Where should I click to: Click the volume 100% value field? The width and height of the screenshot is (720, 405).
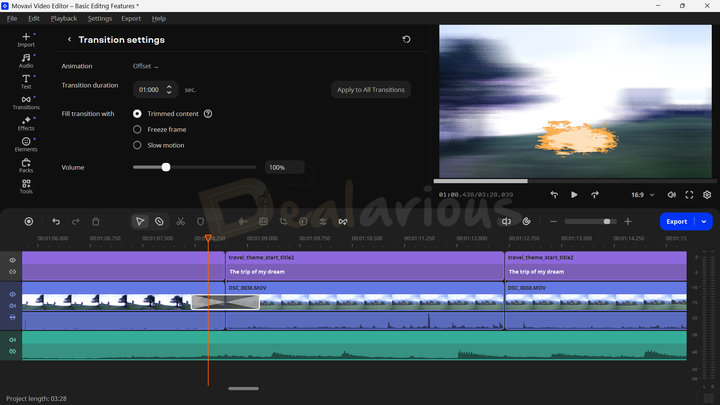point(285,167)
